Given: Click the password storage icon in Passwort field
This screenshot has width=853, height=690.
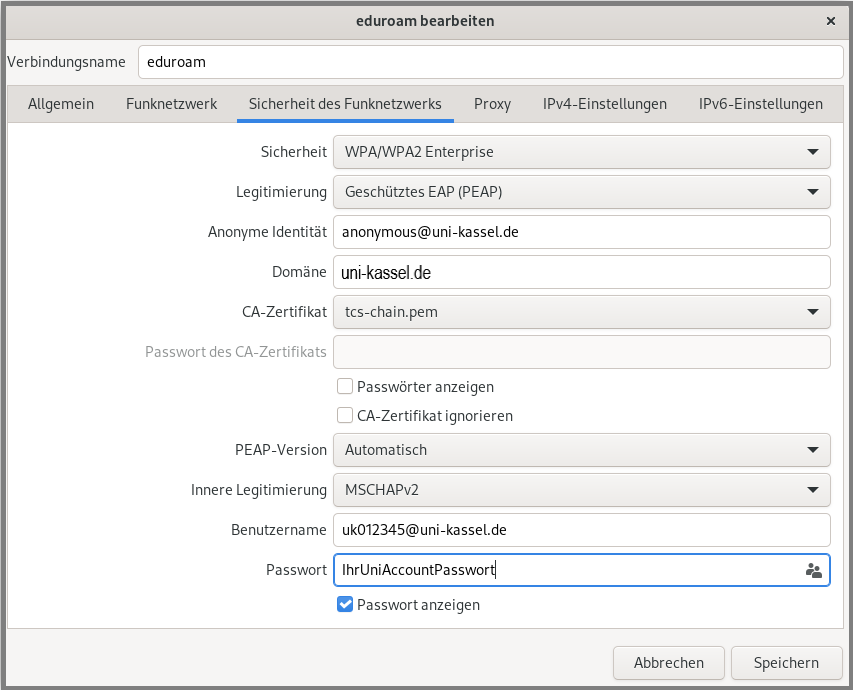Looking at the screenshot, I should pyautogui.click(x=813, y=570).
